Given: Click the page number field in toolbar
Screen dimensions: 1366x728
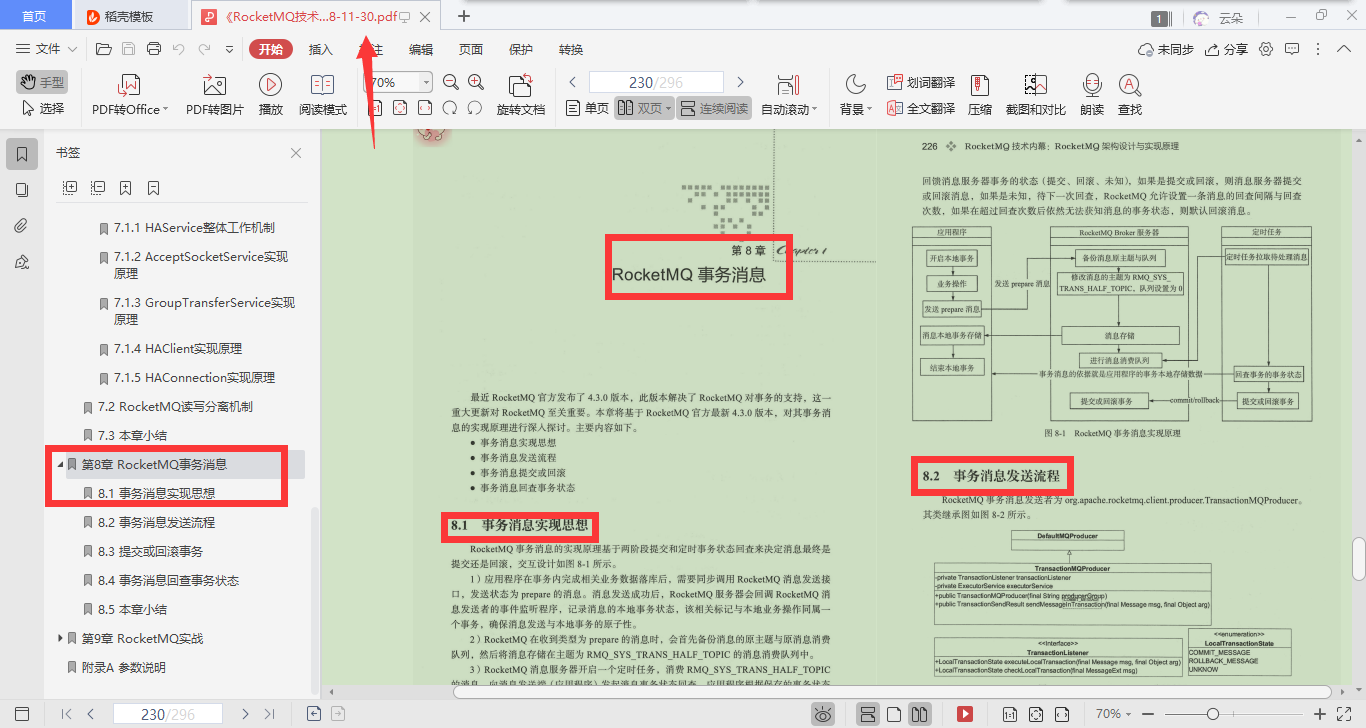Looking at the screenshot, I should (x=656, y=83).
